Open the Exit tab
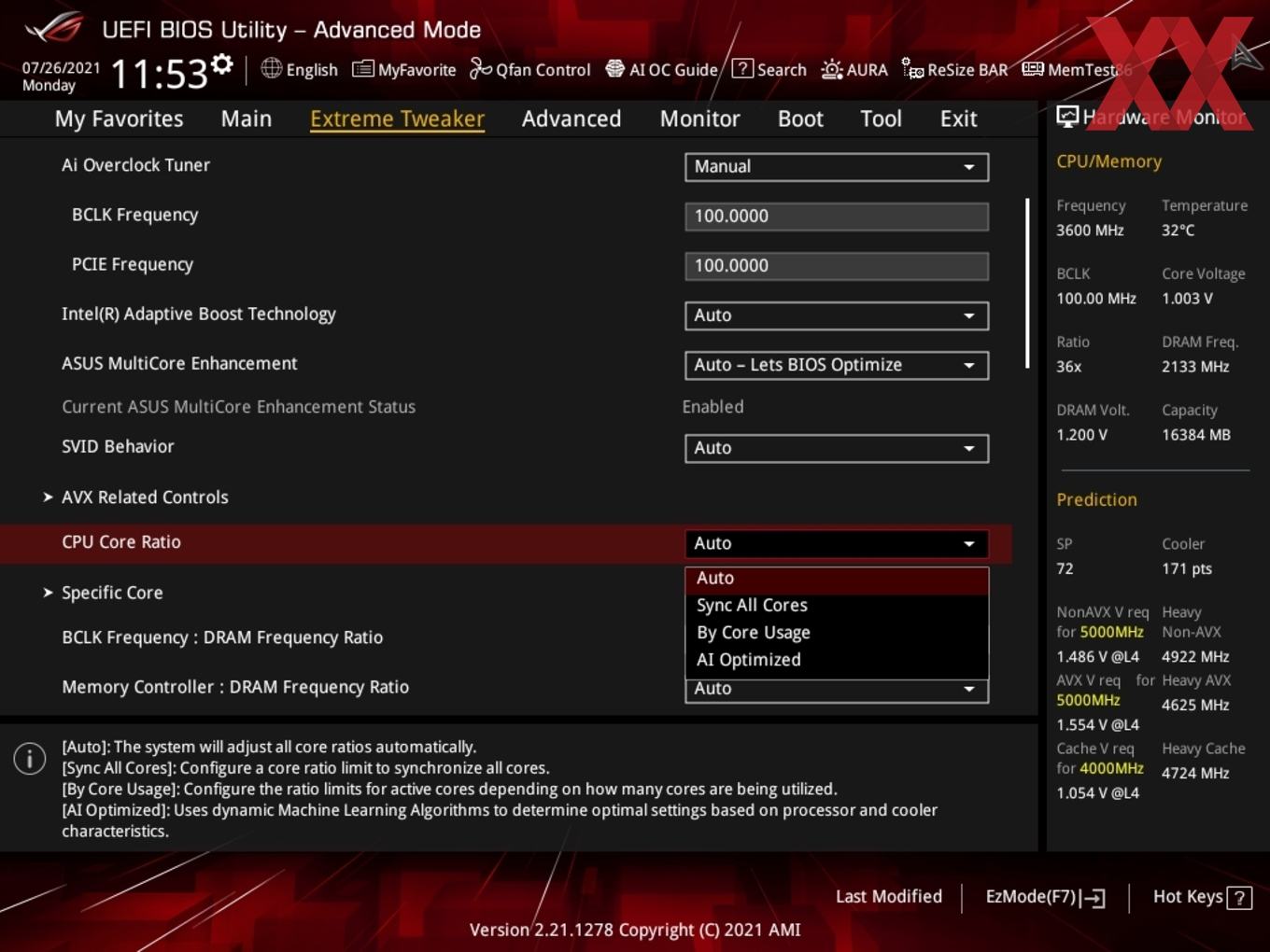This screenshot has width=1270, height=952. [x=958, y=119]
